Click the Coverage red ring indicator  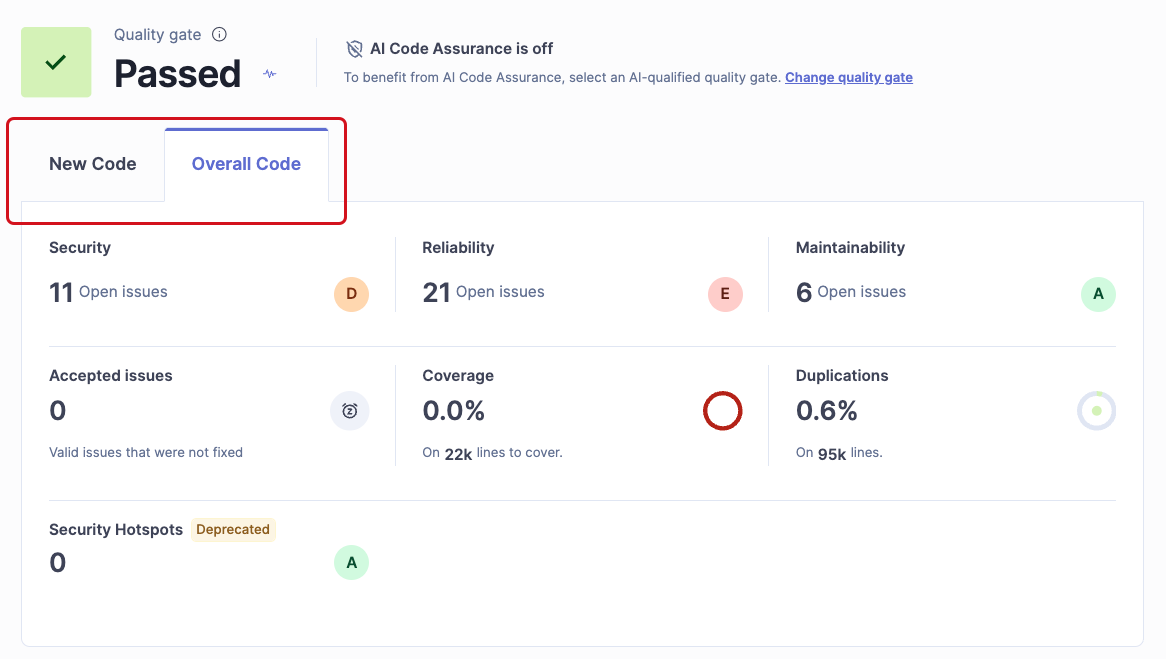(x=723, y=411)
